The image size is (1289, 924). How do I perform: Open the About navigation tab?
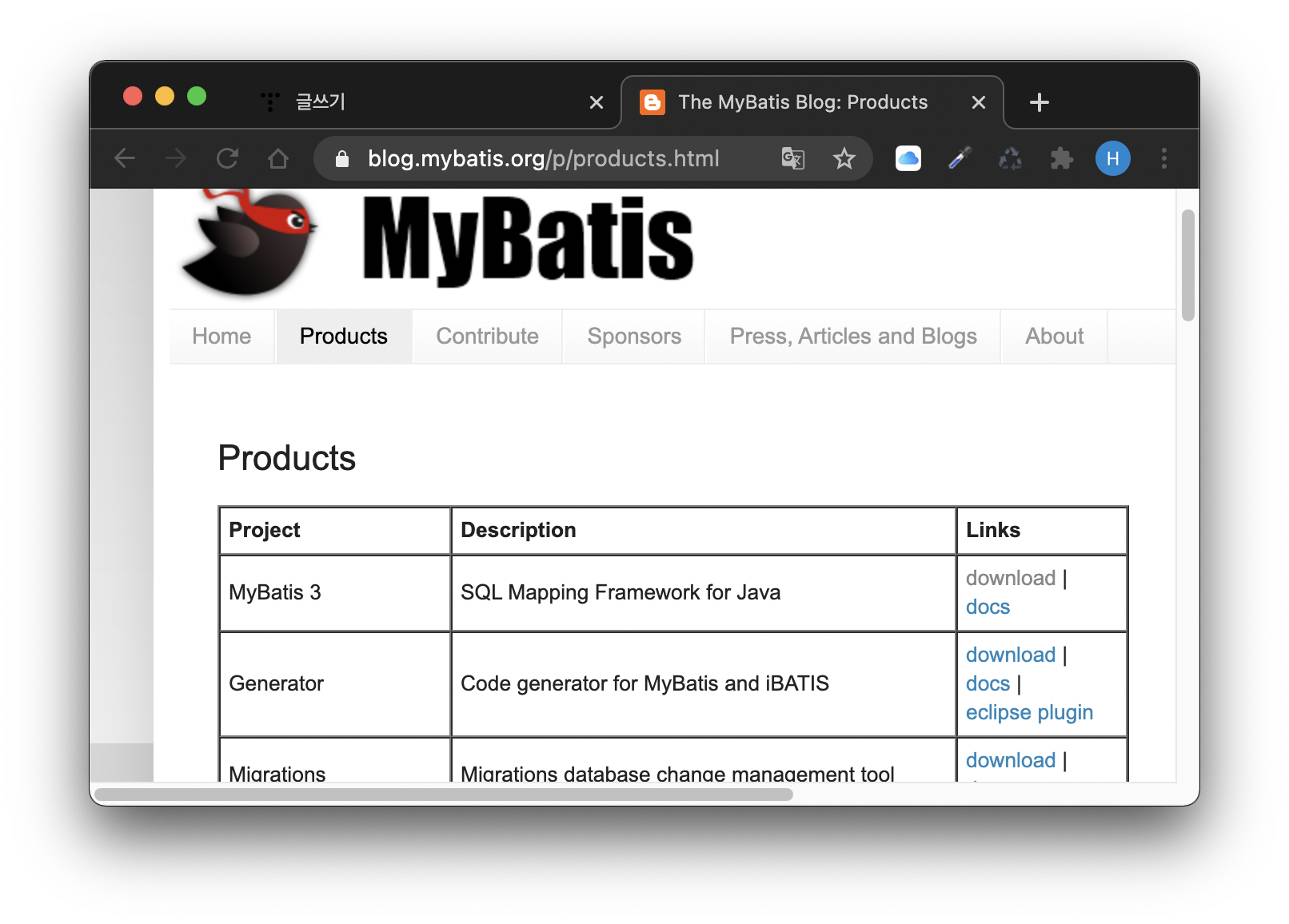(1055, 337)
